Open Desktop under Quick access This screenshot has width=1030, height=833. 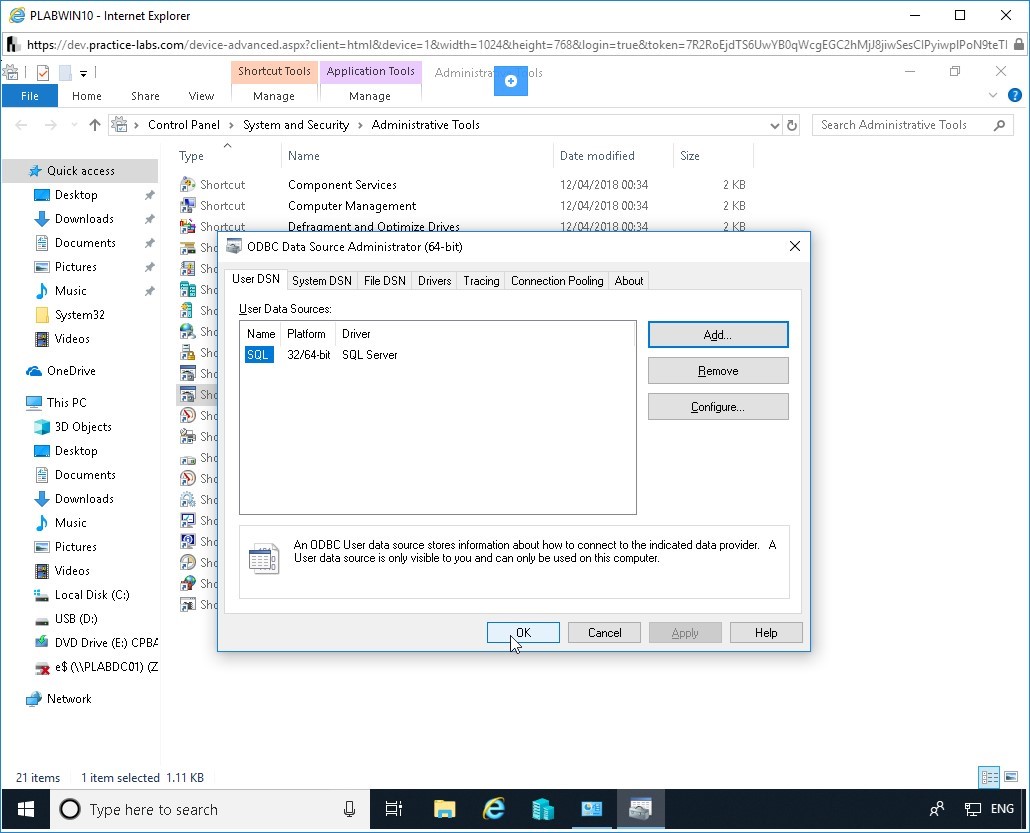(x=76, y=194)
